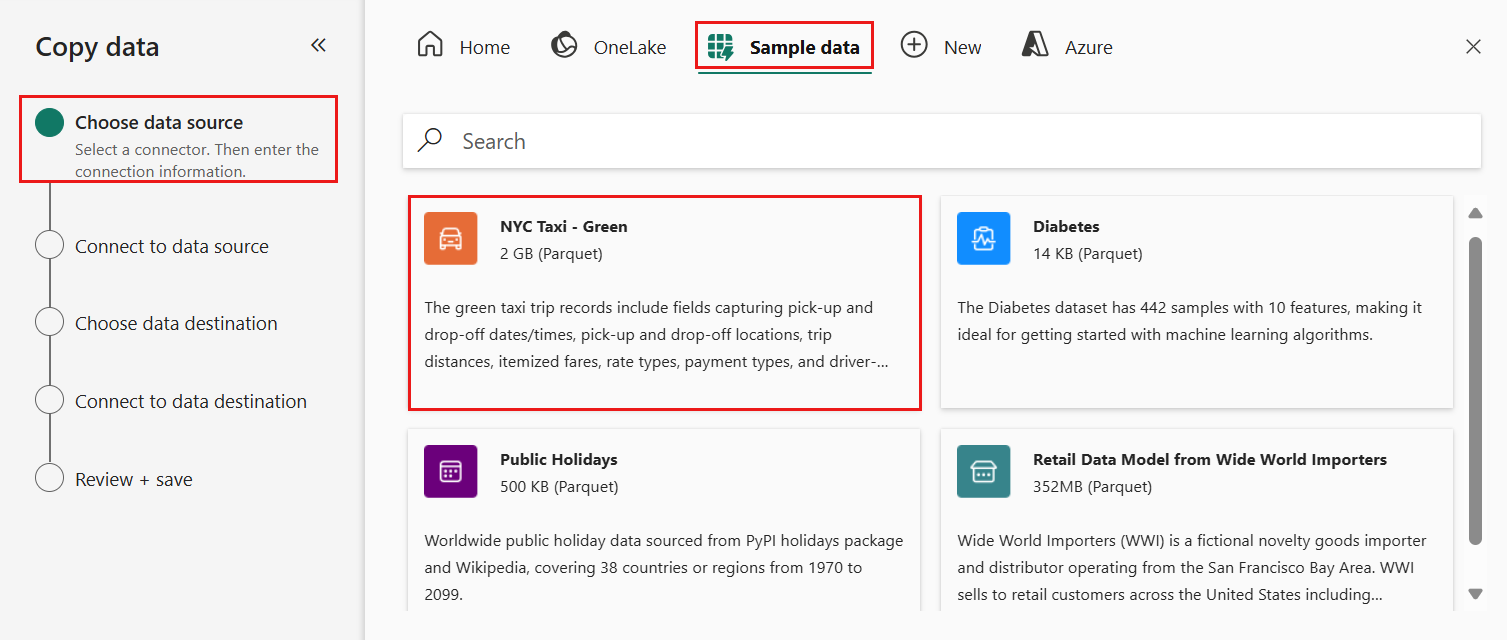Click the Choose data destination step circle
Image resolution: width=1507 pixels, height=640 pixels.
[49, 323]
